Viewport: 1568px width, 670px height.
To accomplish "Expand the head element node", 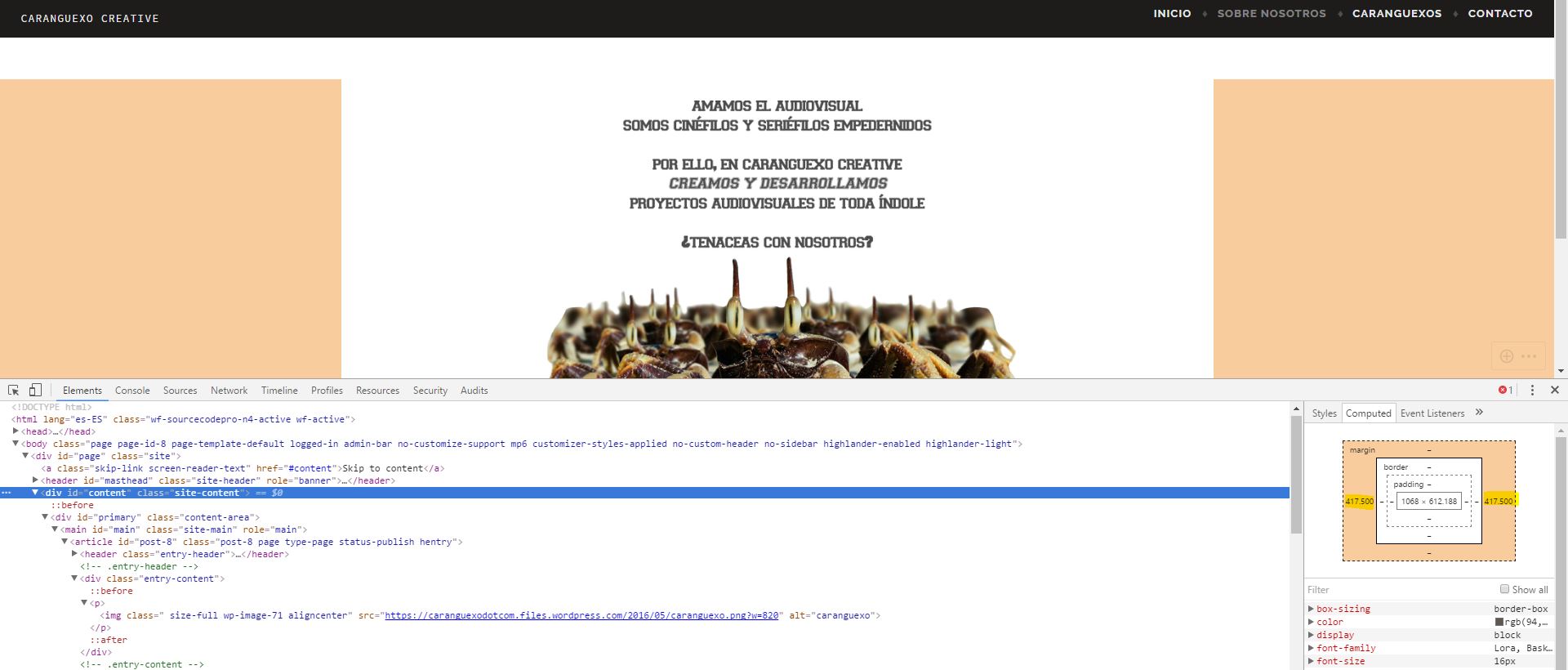I will [x=16, y=431].
